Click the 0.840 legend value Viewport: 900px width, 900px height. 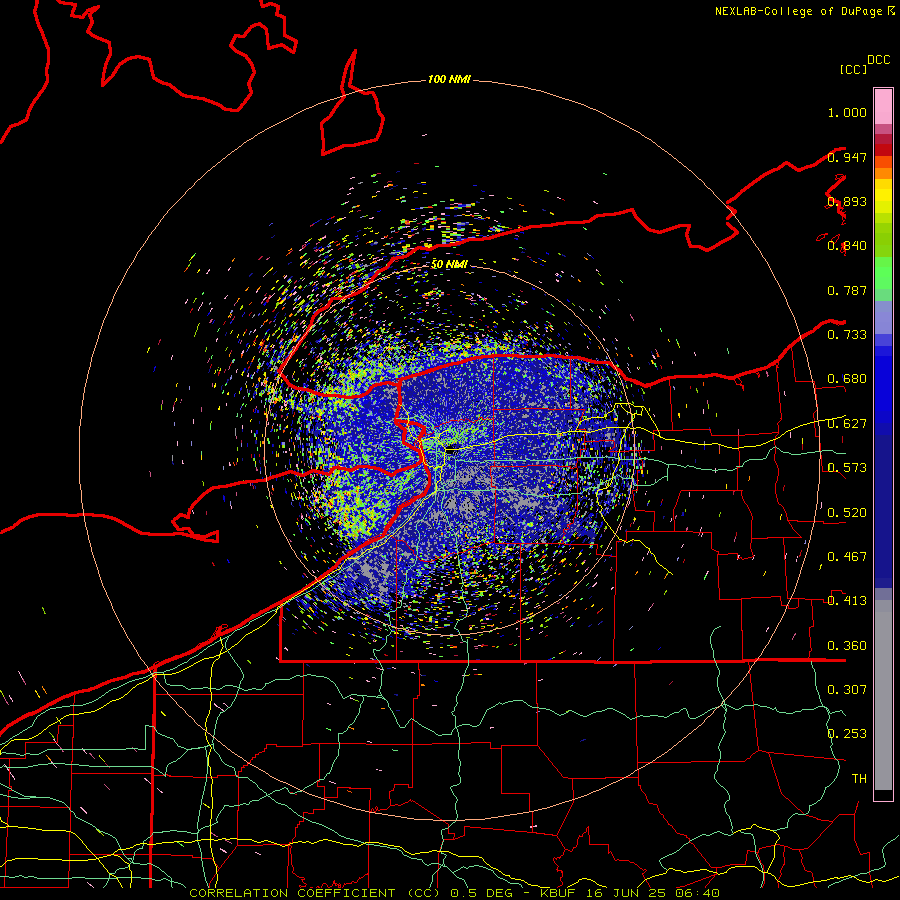[847, 246]
